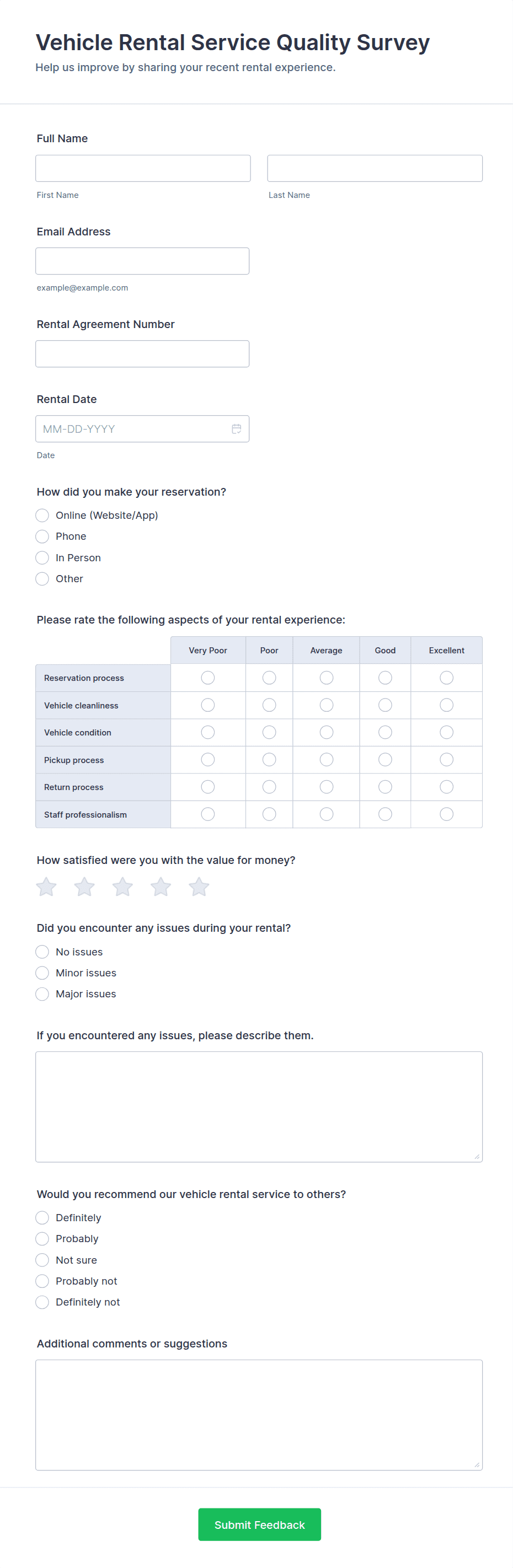Click into the Last Name field
Screen dimensions: 513x1568
[375, 168]
